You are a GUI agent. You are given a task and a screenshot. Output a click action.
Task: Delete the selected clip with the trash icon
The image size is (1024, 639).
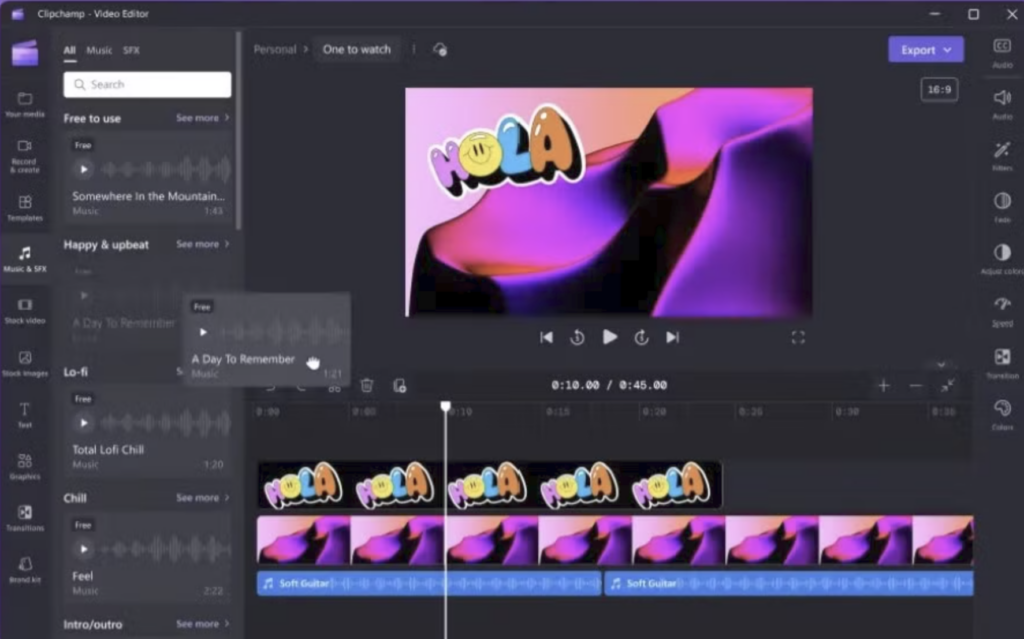(367, 385)
